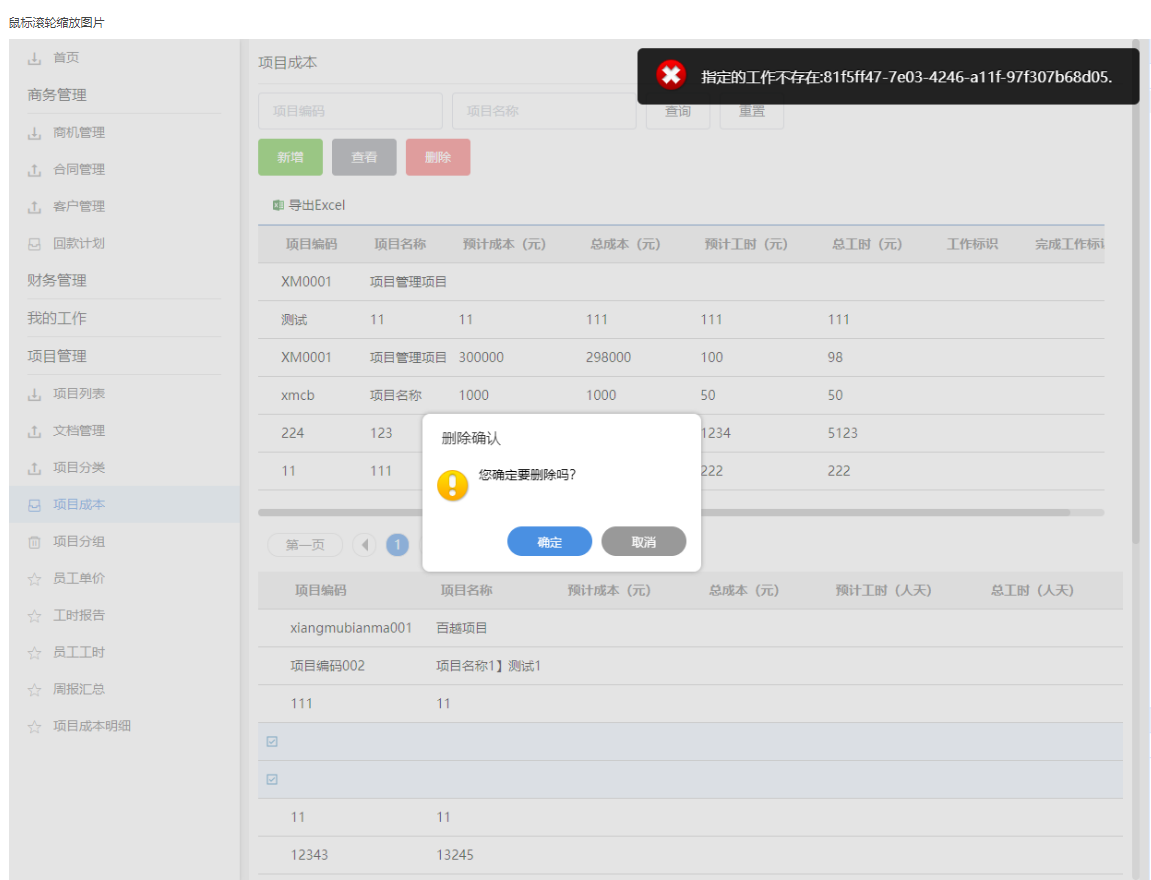Click the Excel icon next to 导出Excel
This screenshot has width=1151, height=880.
point(278,205)
